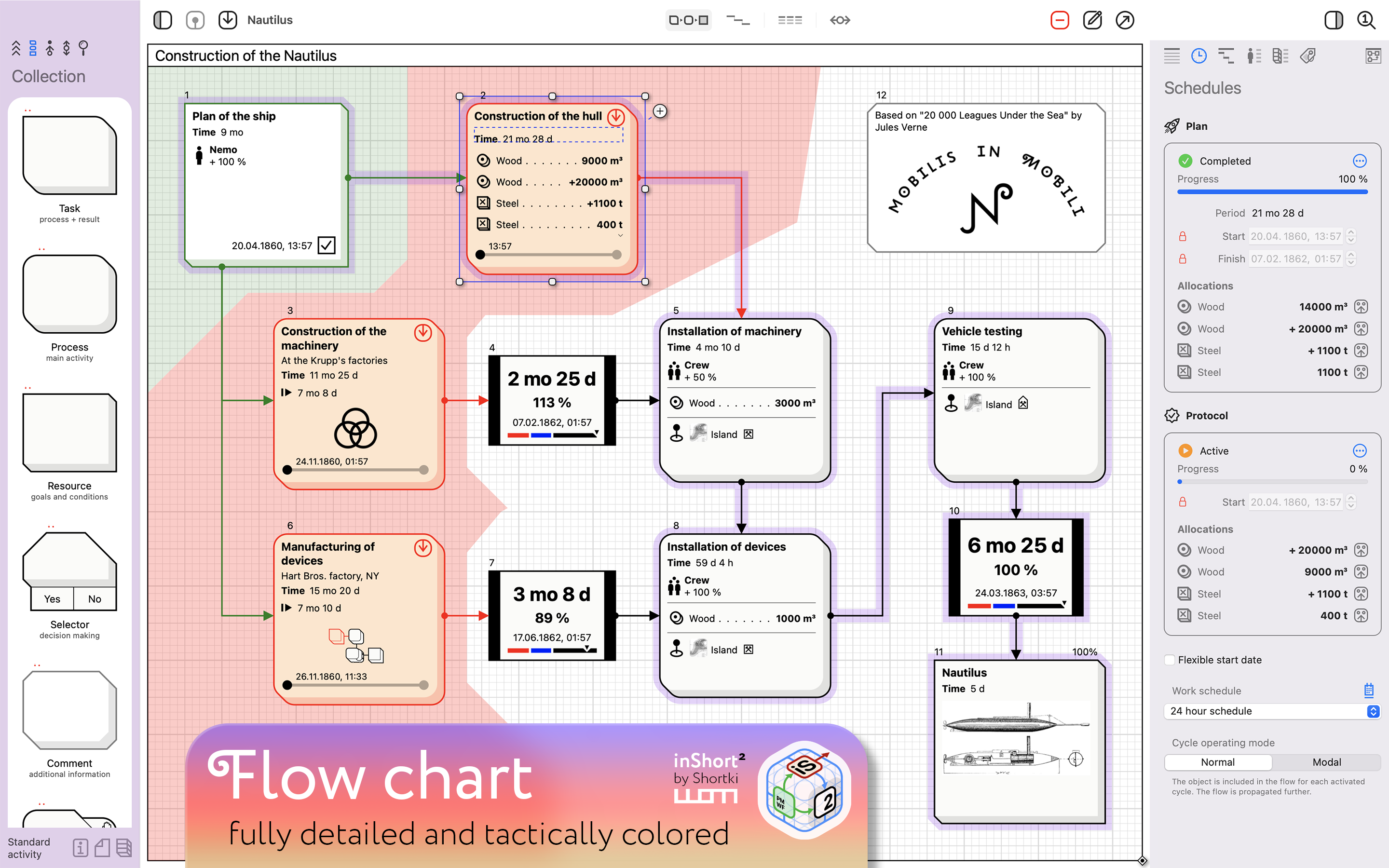The width and height of the screenshot is (1389, 868).
Task: Click the calendar icon beside Work schedule
Action: [1369, 690]
